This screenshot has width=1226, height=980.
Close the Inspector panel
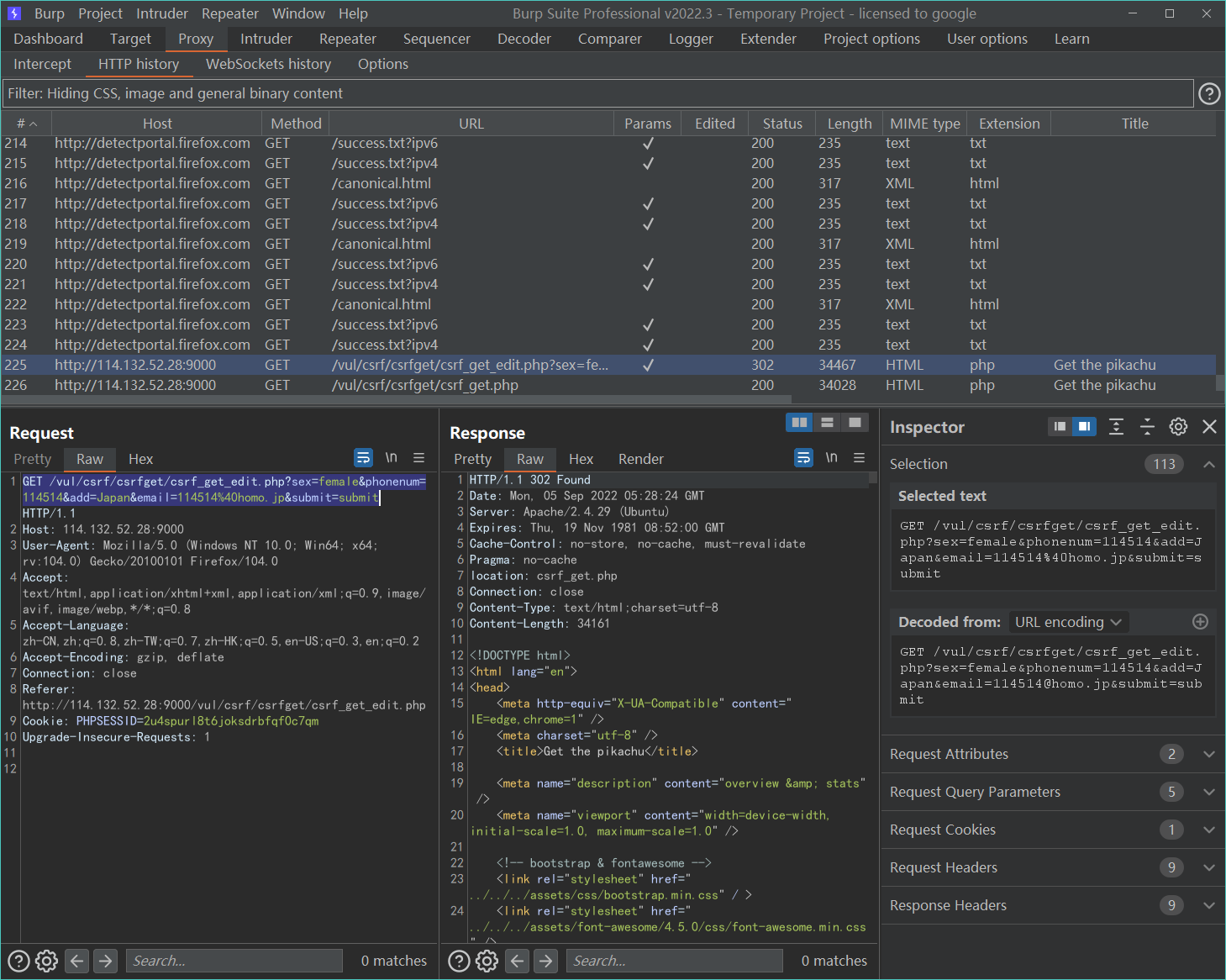pyautogui.click(x=1209, y=427)
